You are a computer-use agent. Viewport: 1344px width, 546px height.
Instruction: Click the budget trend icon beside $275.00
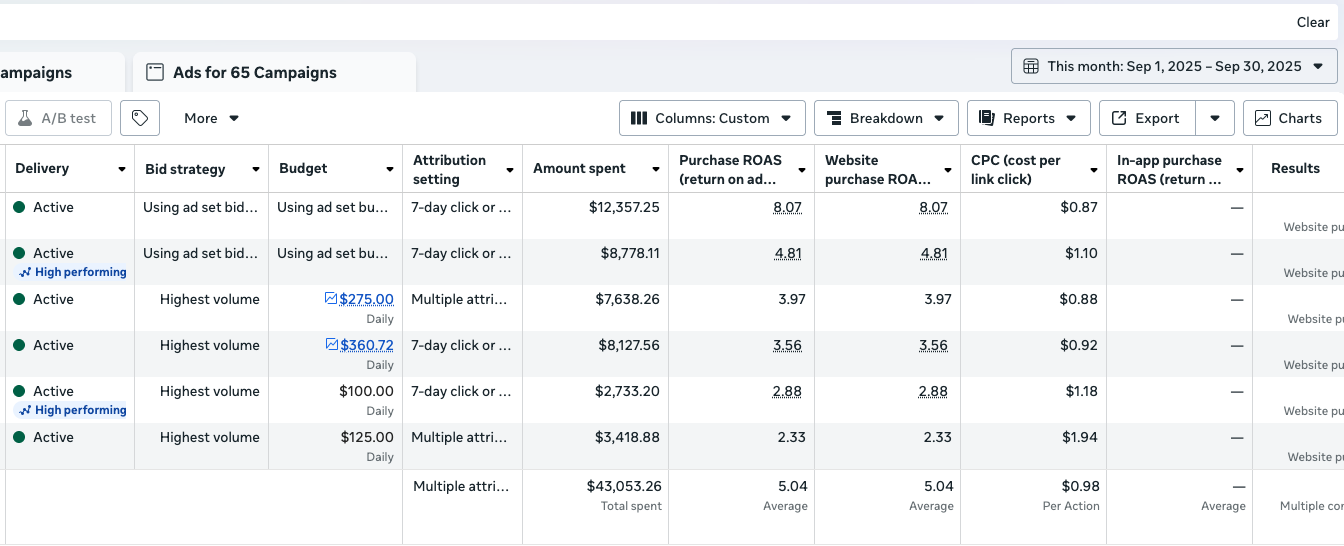coord(331,299)
